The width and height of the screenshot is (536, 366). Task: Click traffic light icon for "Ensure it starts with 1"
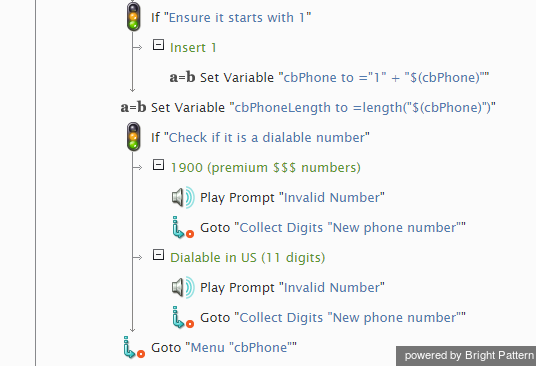134,16
